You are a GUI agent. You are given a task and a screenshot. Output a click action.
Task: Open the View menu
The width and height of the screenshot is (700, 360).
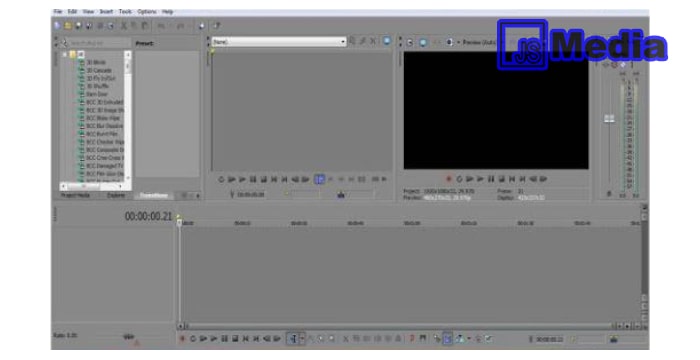click(88, 12)
